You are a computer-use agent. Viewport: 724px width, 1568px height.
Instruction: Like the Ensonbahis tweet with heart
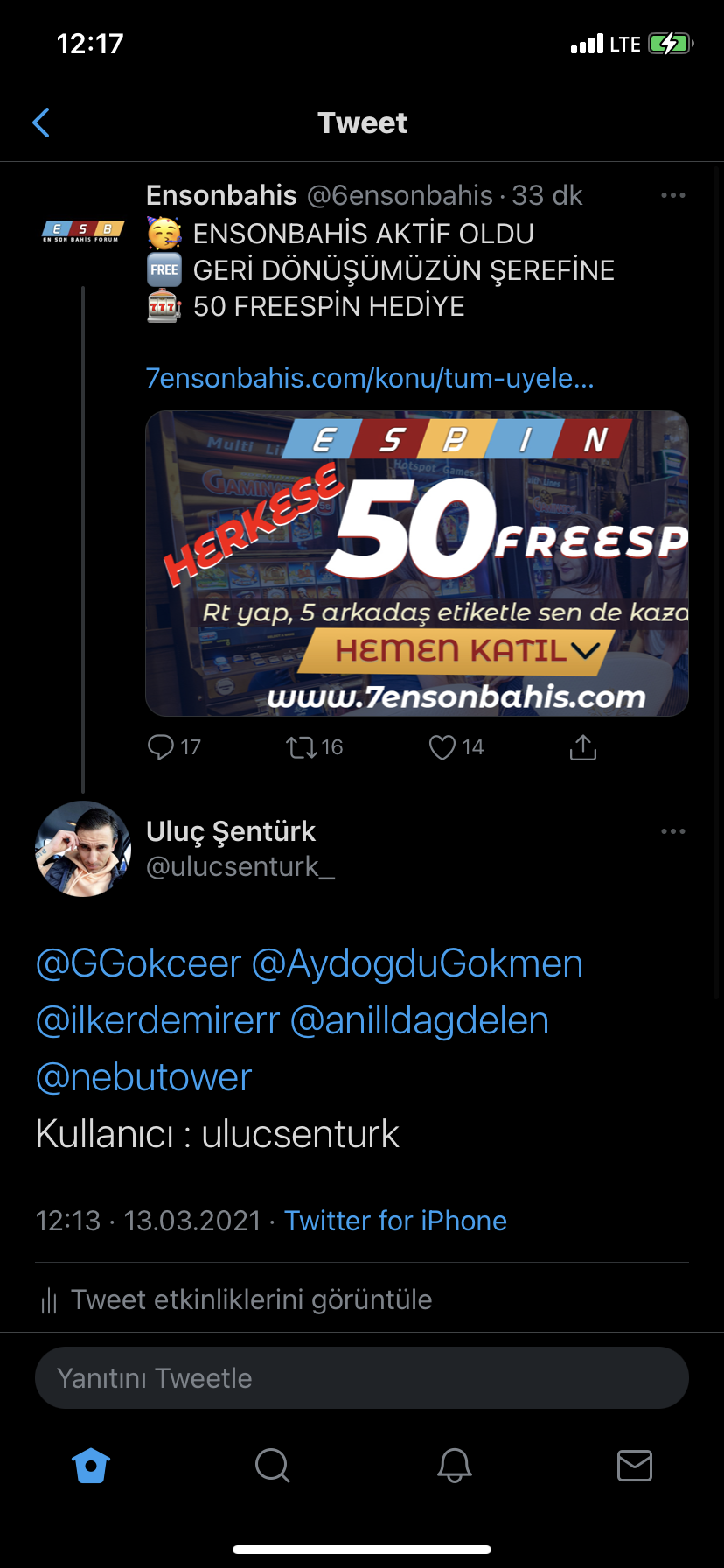click(442, 747)
